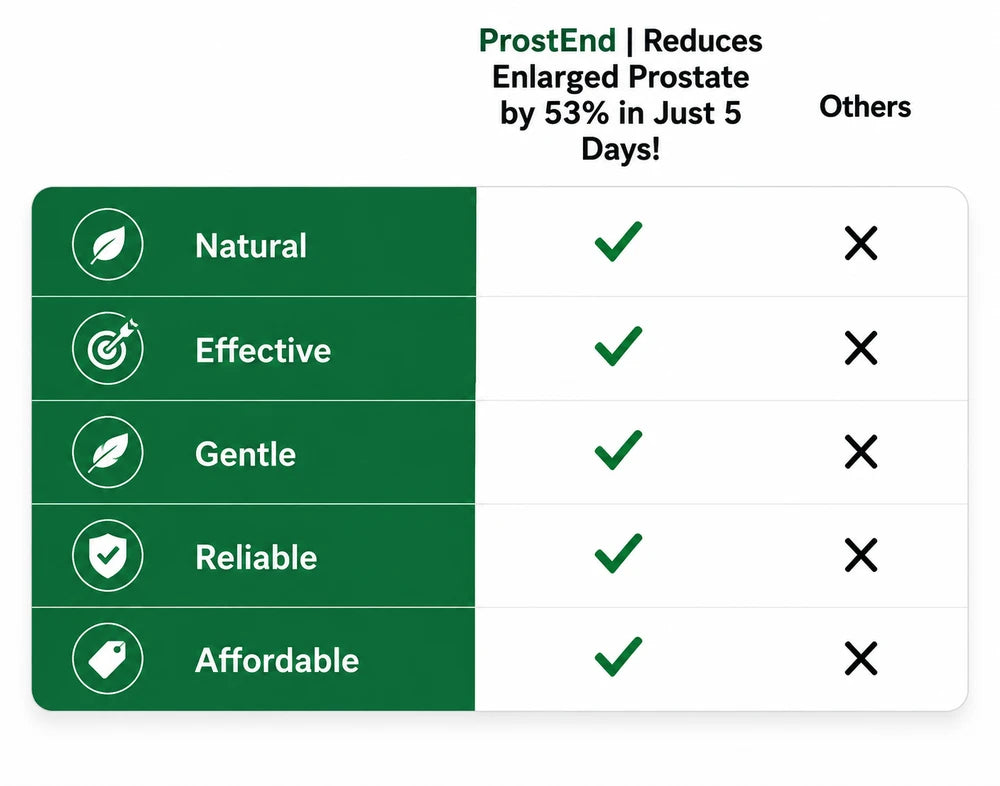Click the leaf icon beside Natural
The height and width of the screenshot is (786, 1000).
(x=108, y=244)
